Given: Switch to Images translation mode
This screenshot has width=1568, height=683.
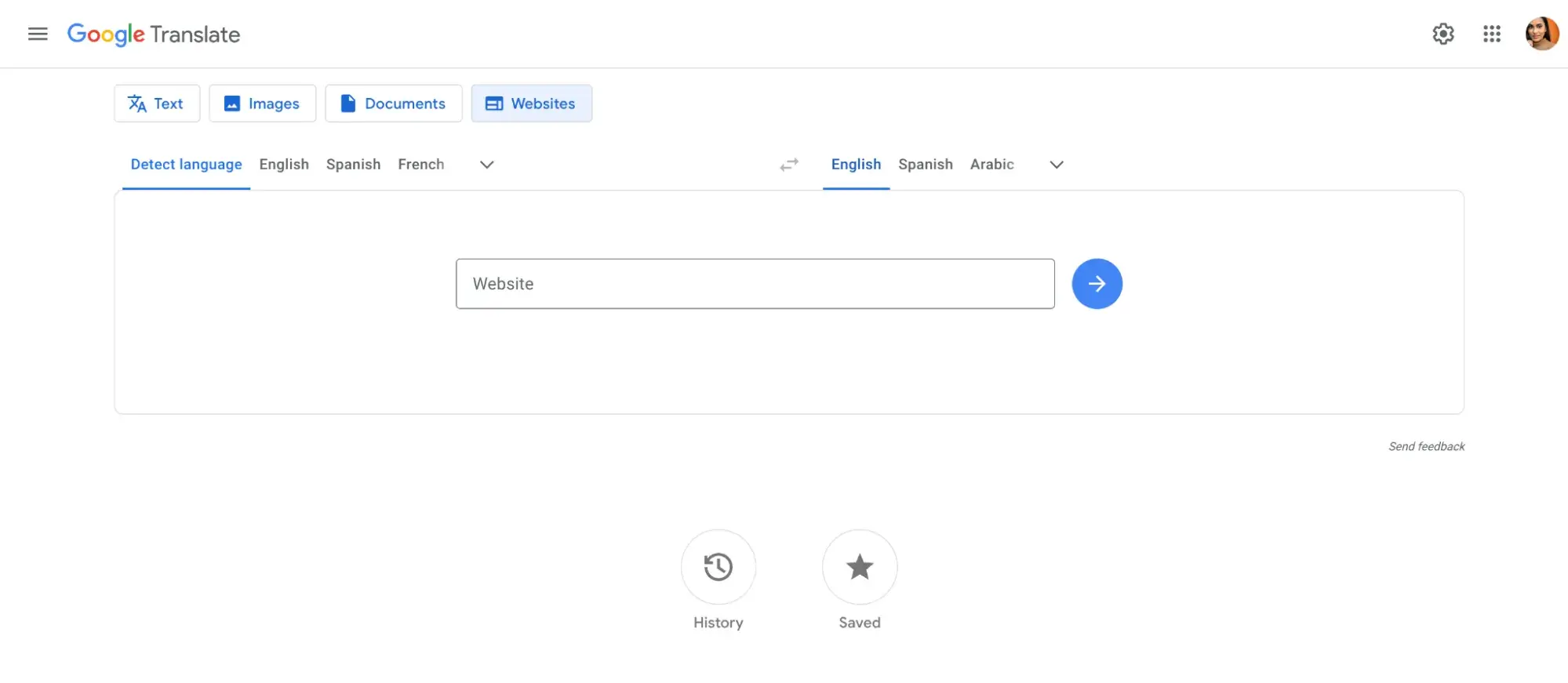Looking at the screenshot, I should coord(262,104).
